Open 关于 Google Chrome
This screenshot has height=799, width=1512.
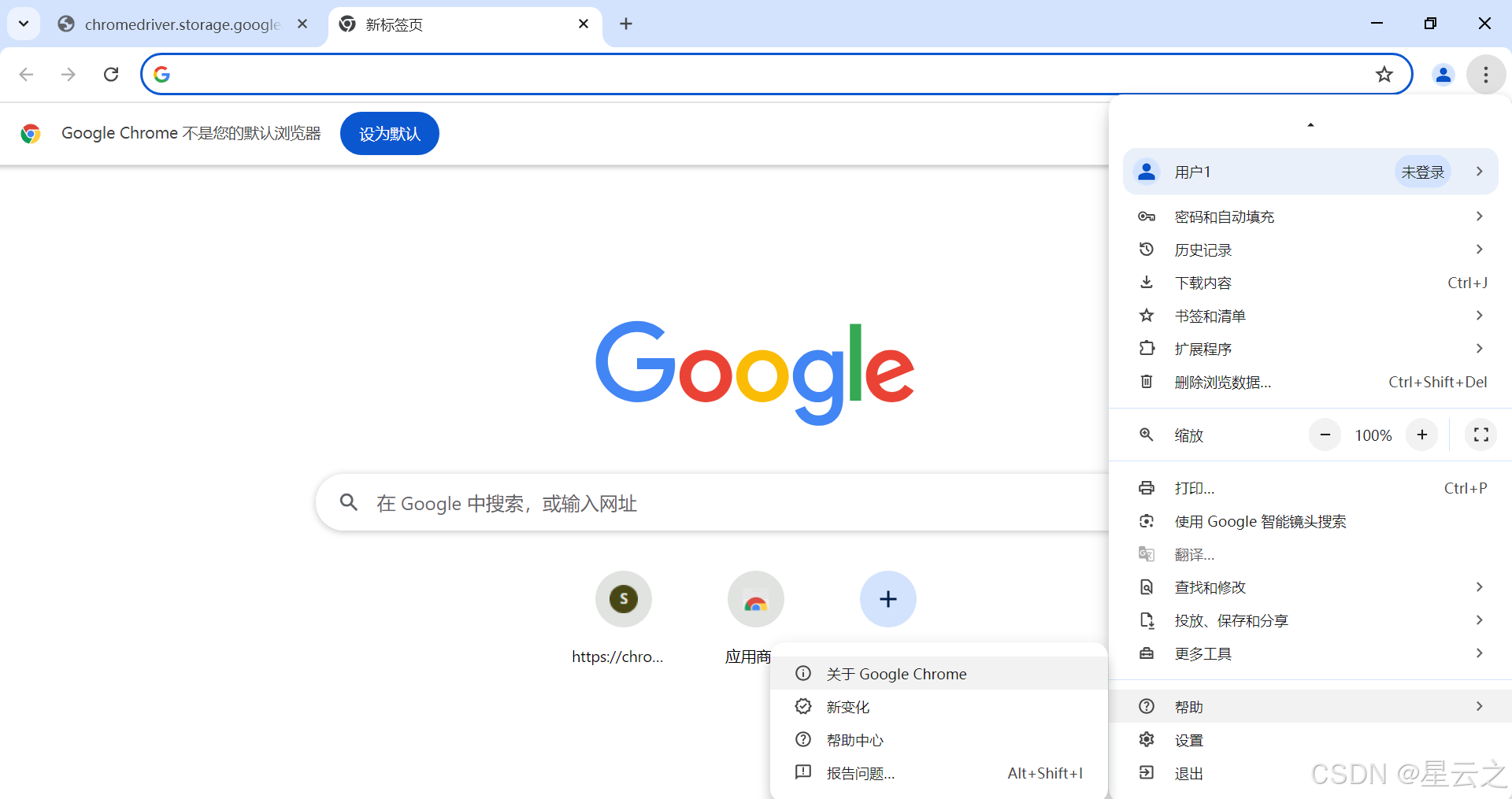coord(939,673)
